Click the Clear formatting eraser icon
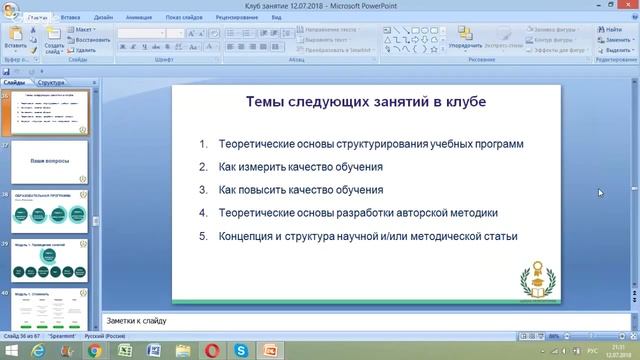Image resolution: width=640 pixels, height=360 pixels. 214,34
